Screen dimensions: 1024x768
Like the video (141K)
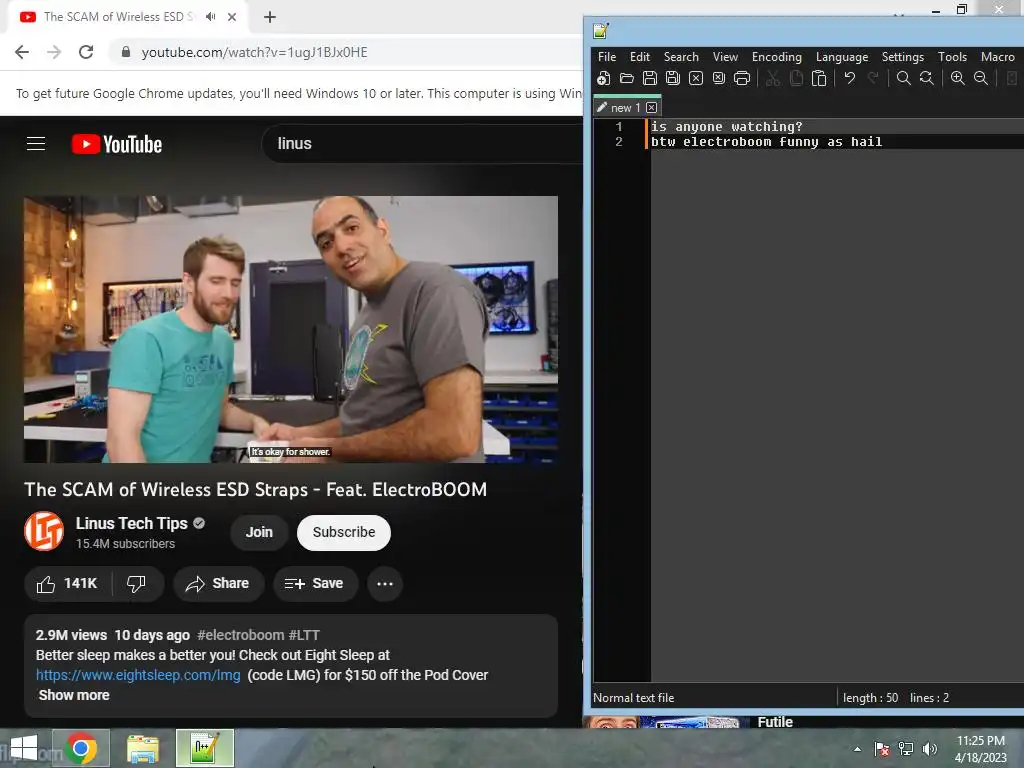[67, 583]
